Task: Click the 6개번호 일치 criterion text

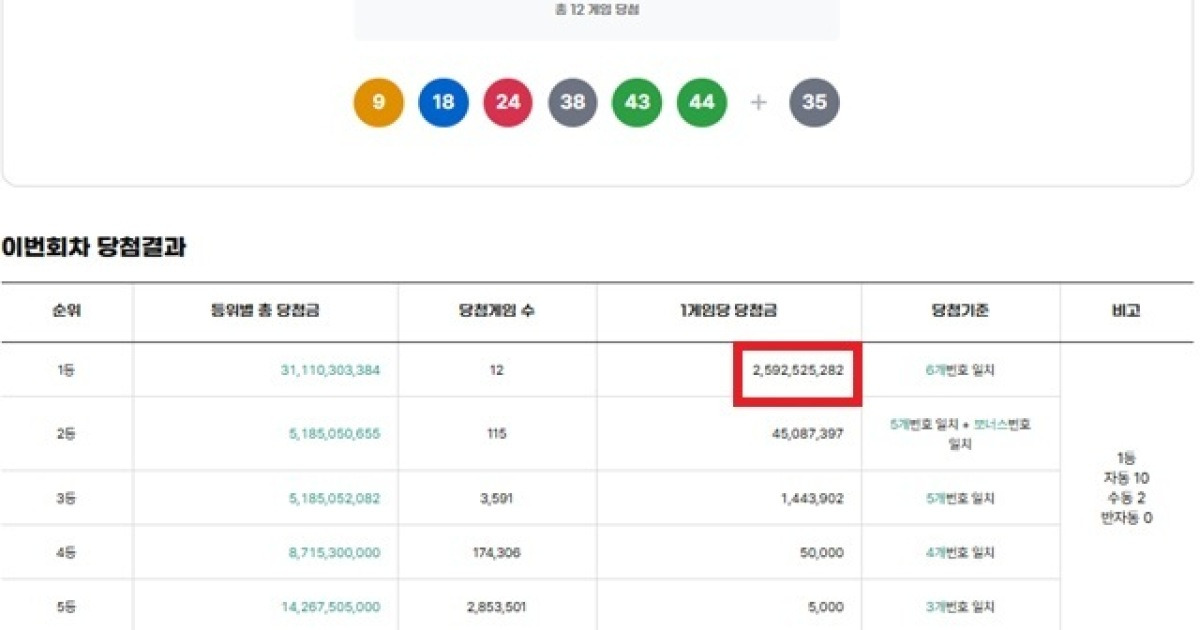Action: coord(960,370)
